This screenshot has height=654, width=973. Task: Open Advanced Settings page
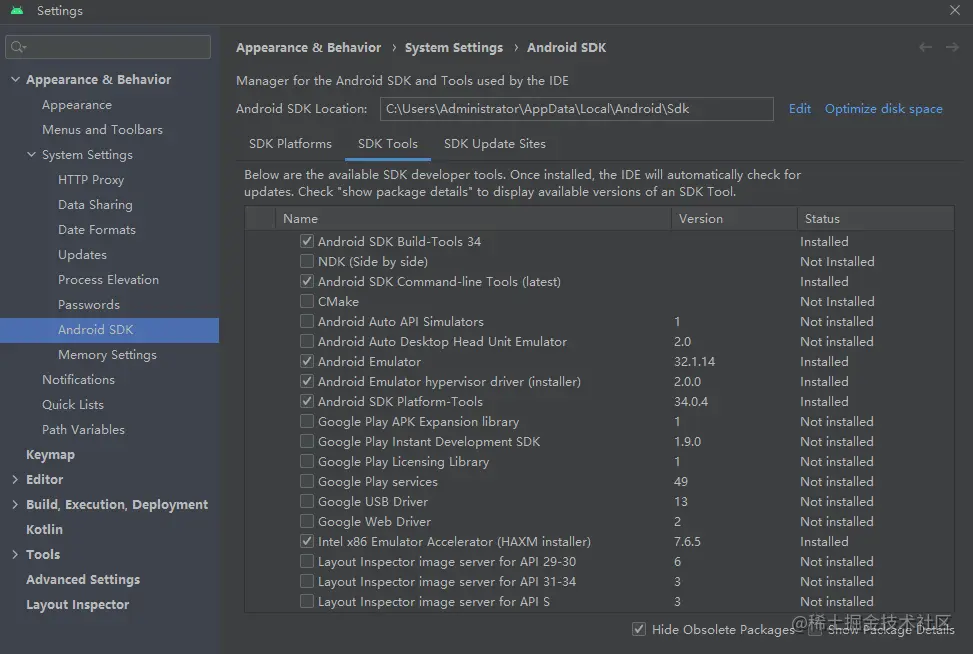tap(83, 580)
